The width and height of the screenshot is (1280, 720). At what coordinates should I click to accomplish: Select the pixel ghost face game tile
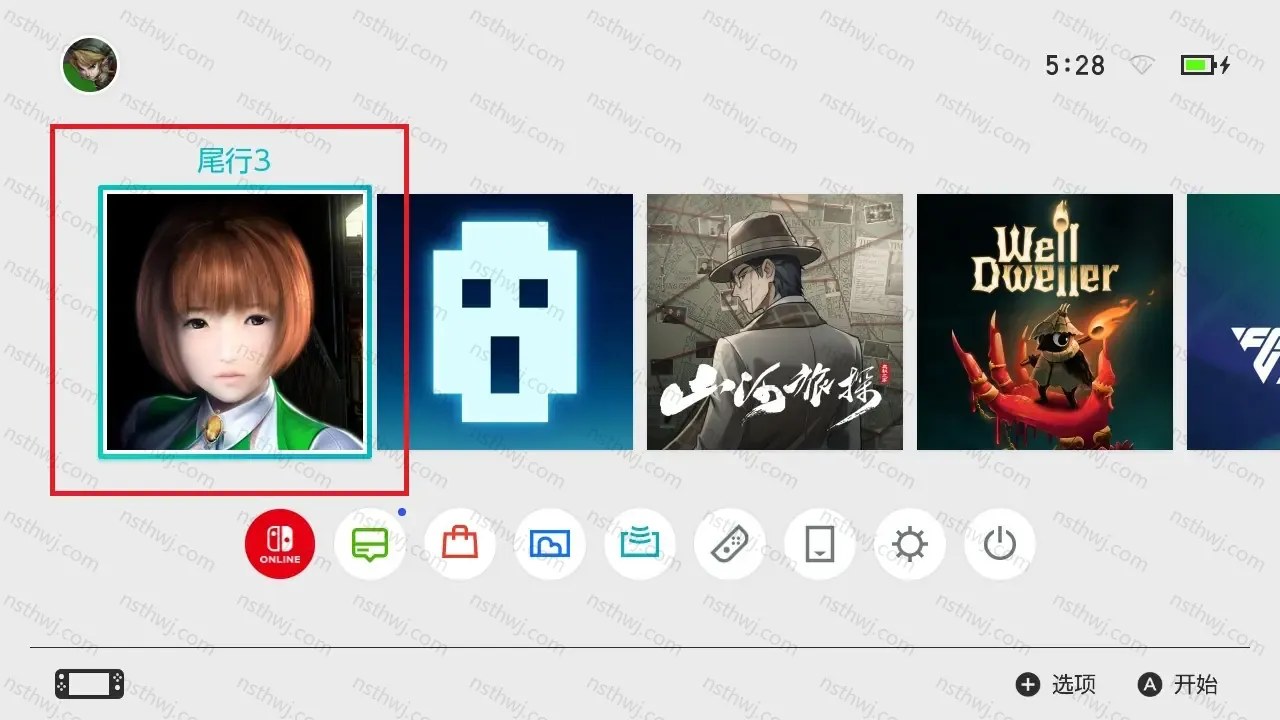point(505,322)
